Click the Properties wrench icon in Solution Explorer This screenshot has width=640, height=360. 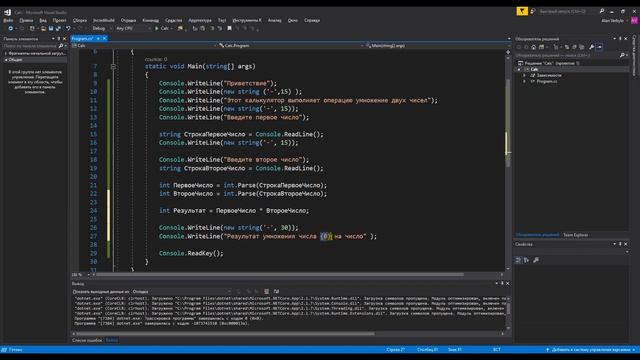591,47
